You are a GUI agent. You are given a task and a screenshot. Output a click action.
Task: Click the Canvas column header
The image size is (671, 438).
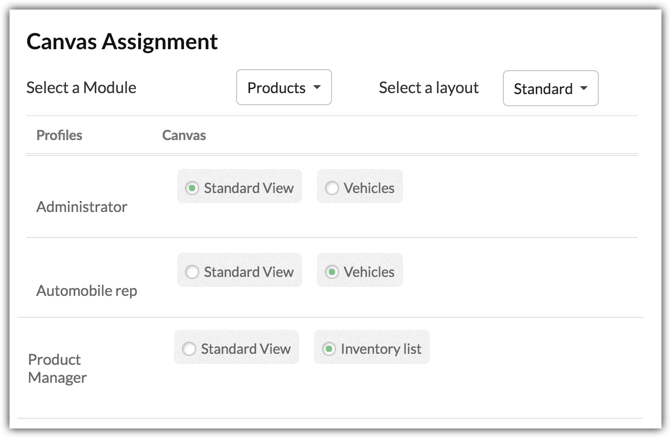pyautogui.click(x=184, y=135)
